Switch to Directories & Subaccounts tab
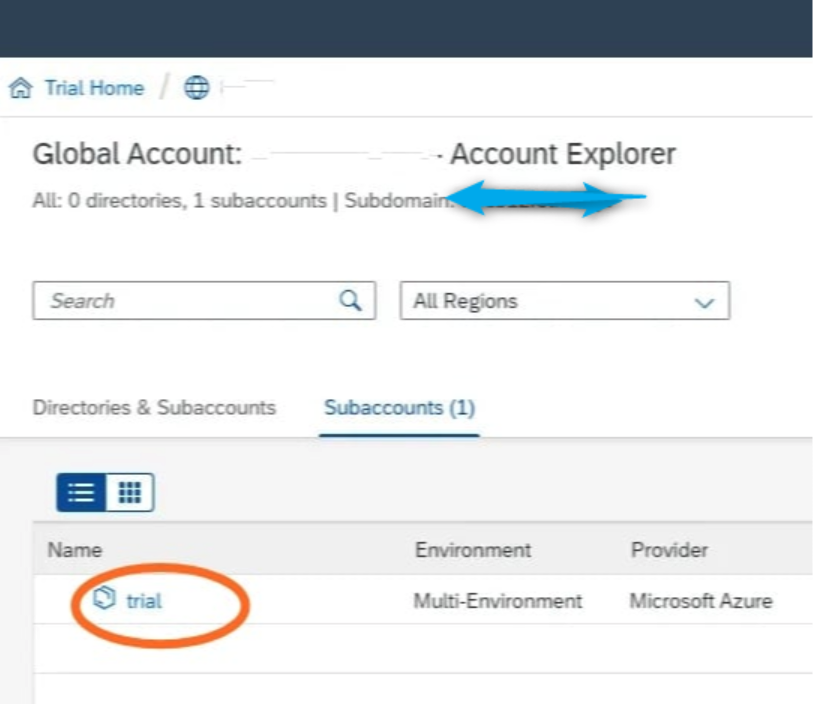Screen dimensions: 813x707 coord(154,407)
